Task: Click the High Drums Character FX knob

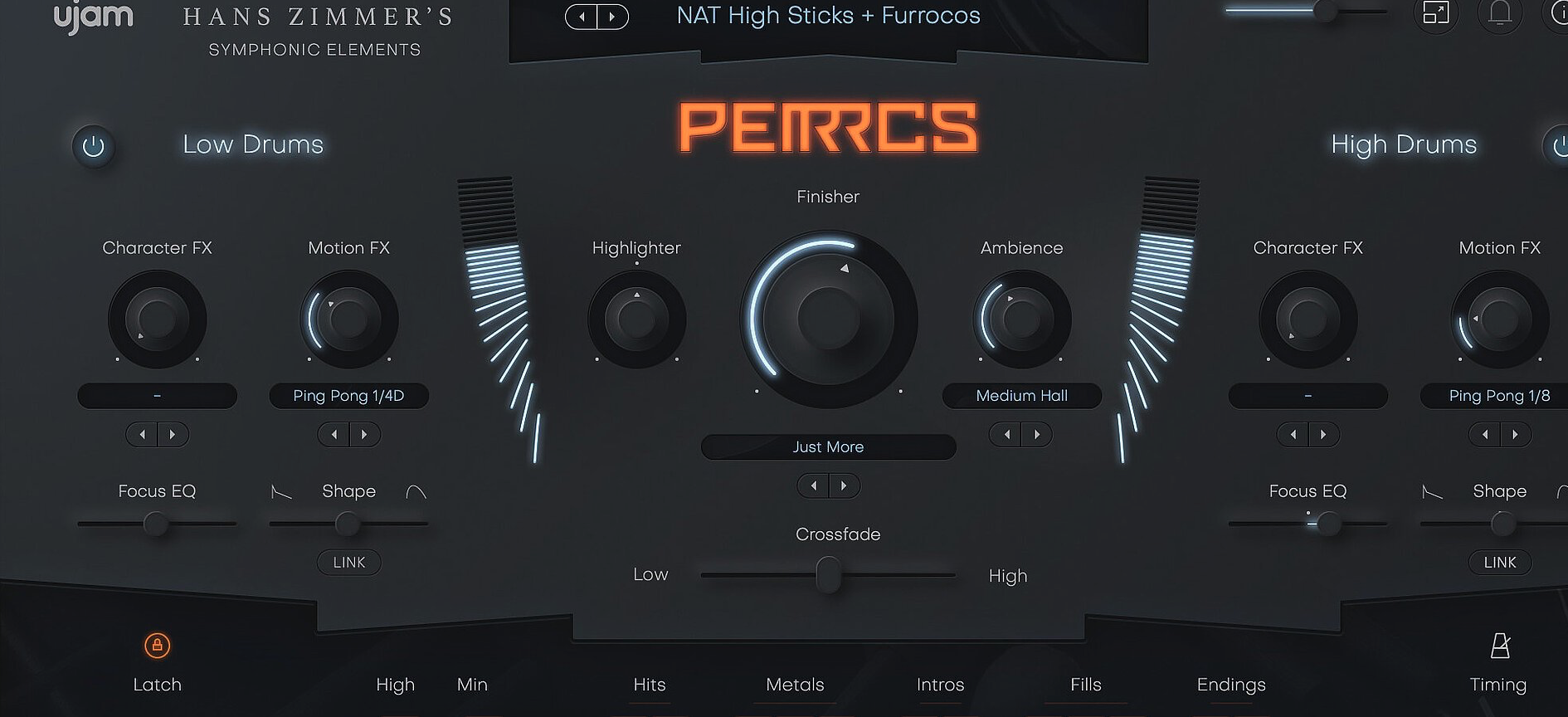Action: click(x=1307, y=319)
